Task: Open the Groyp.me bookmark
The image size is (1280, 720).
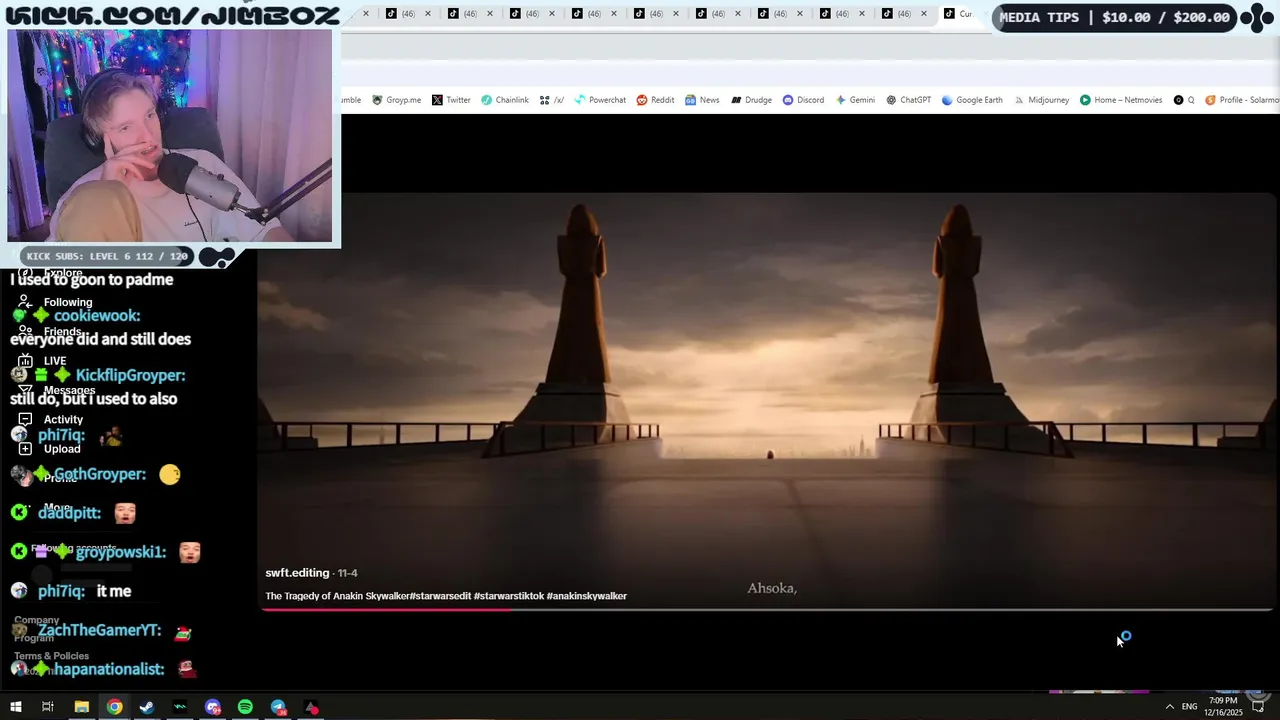Action: (397, 100)
